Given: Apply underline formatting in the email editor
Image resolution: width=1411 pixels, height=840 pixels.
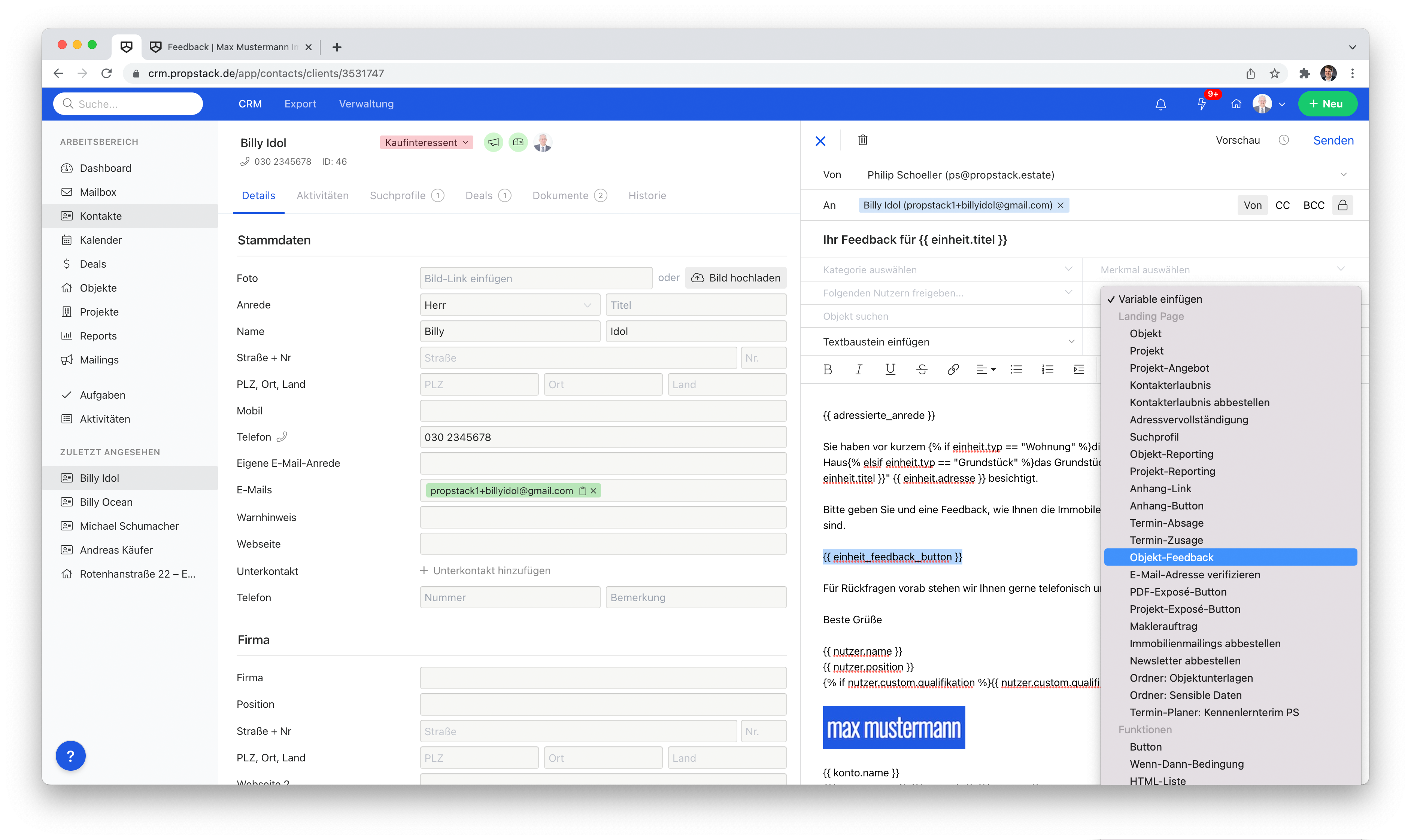Looking at the screenshot, I should 890,369.
